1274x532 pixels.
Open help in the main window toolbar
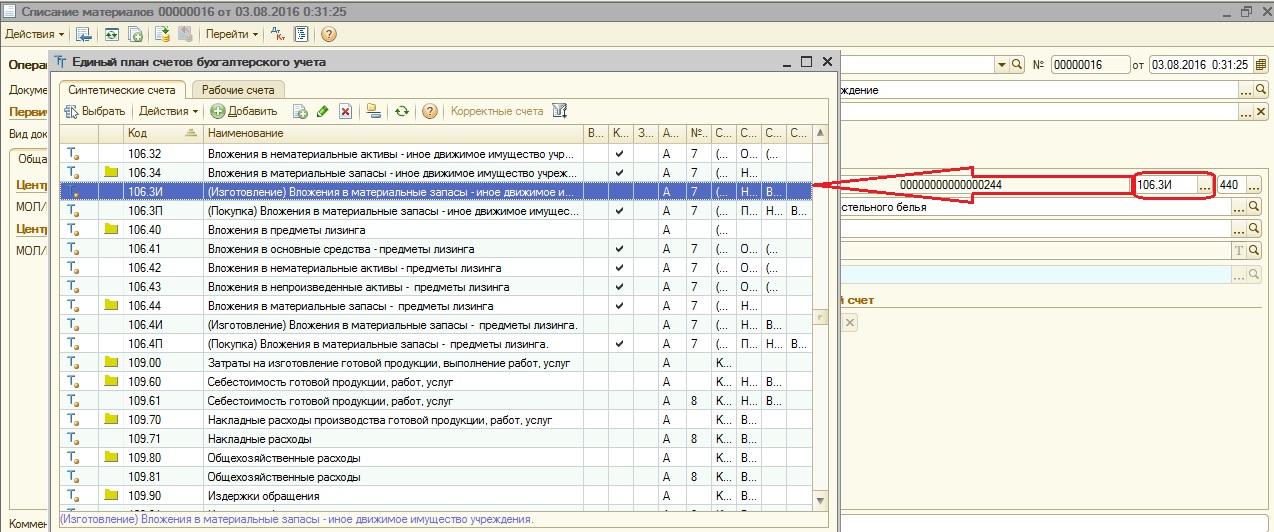(328, 34)
